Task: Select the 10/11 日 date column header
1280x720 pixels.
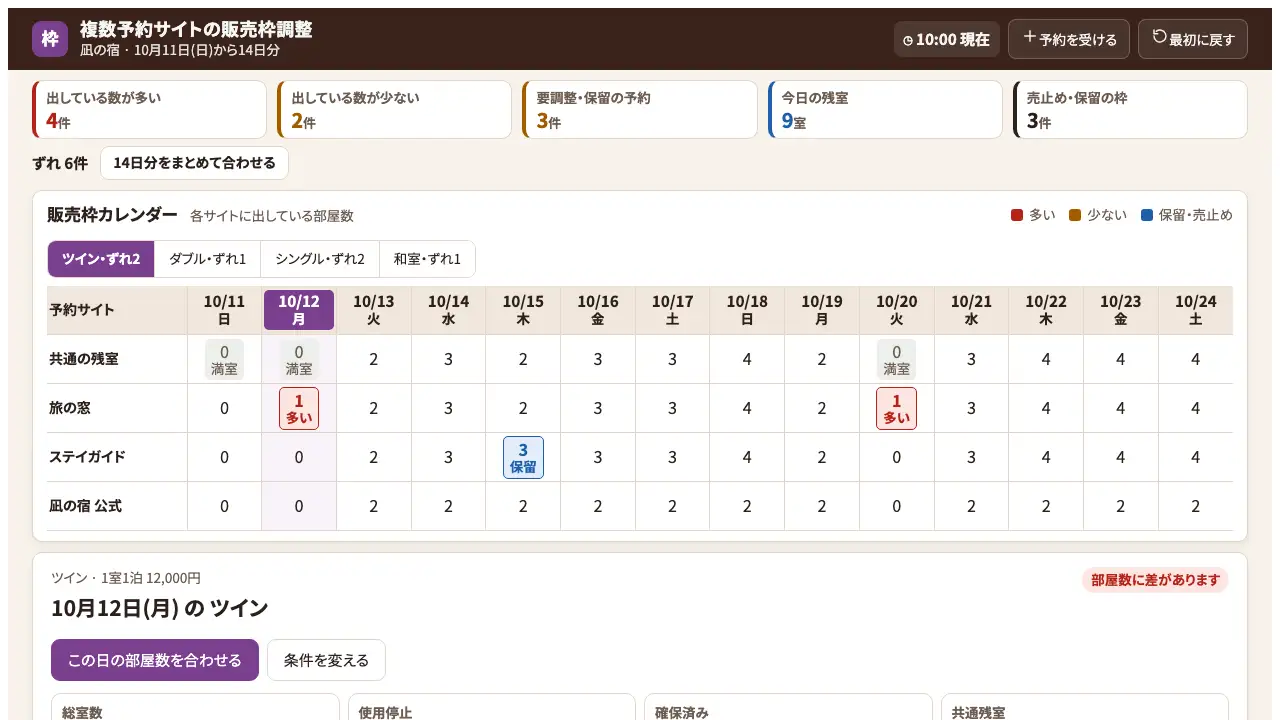Action: [x=224, y=310]
